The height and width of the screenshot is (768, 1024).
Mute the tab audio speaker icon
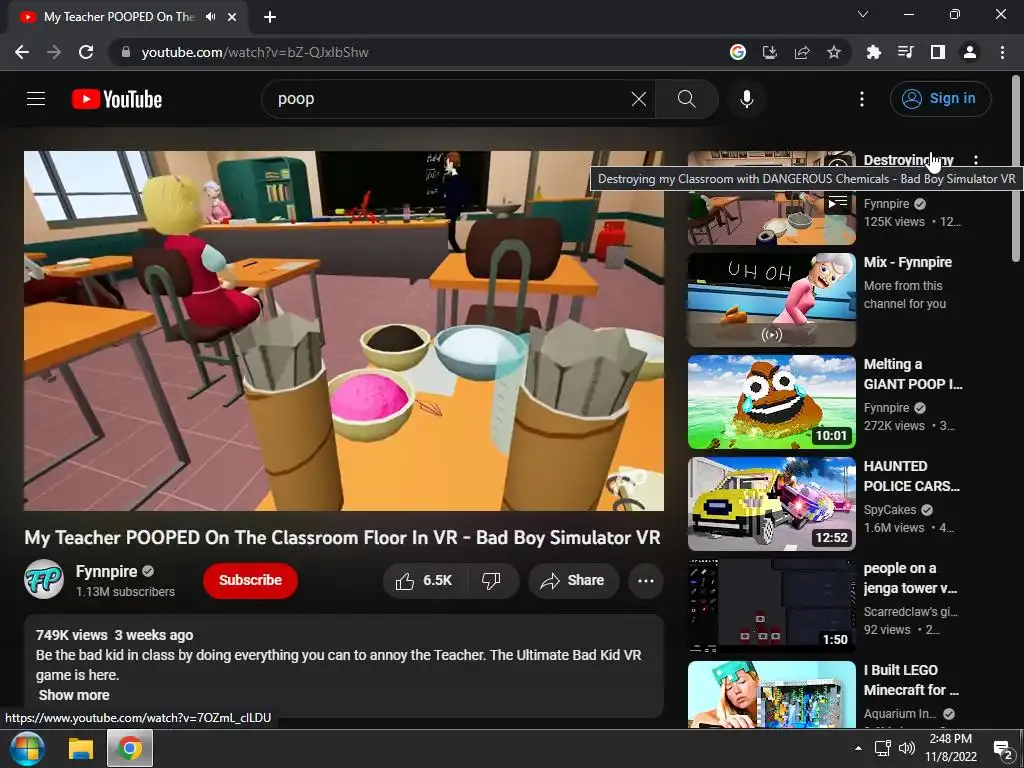[210, 17]
